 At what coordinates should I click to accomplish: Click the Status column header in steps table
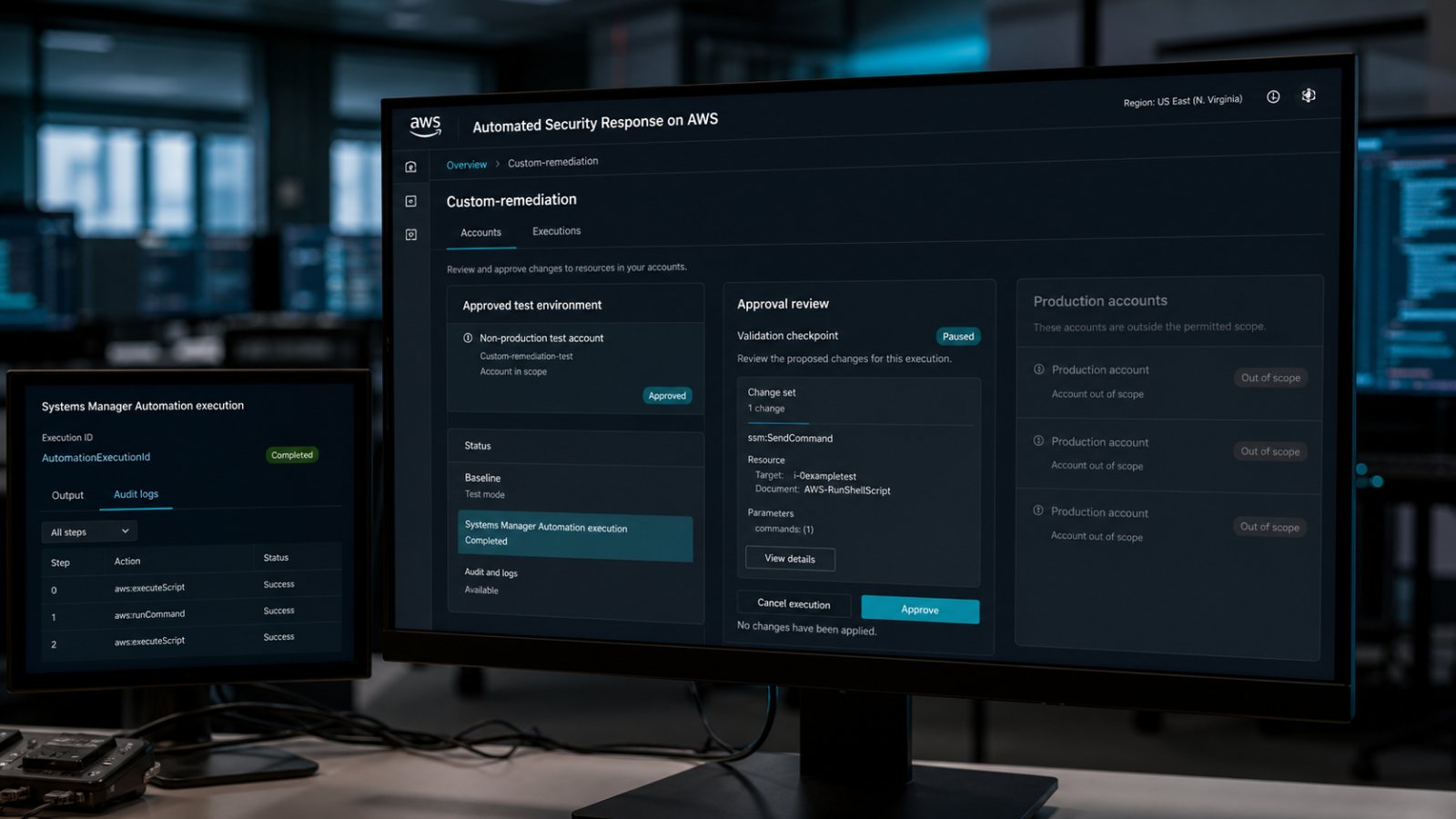pos(276,558)
